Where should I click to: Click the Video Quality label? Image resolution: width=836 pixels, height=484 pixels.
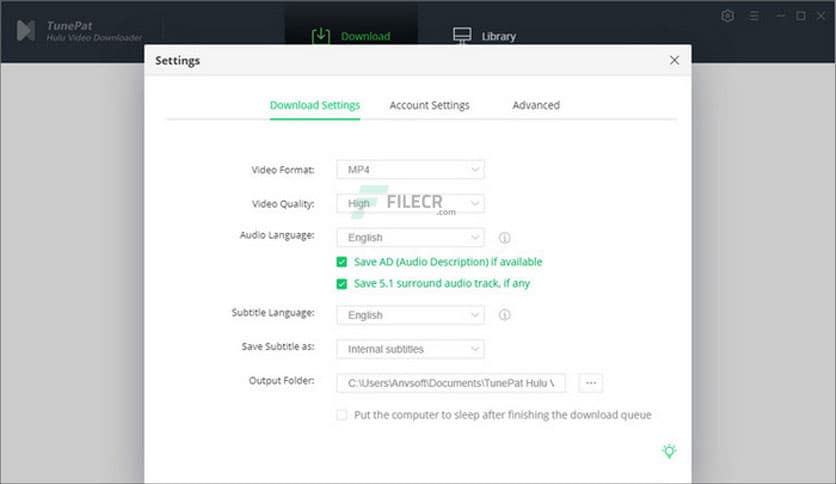click(283, 204)
